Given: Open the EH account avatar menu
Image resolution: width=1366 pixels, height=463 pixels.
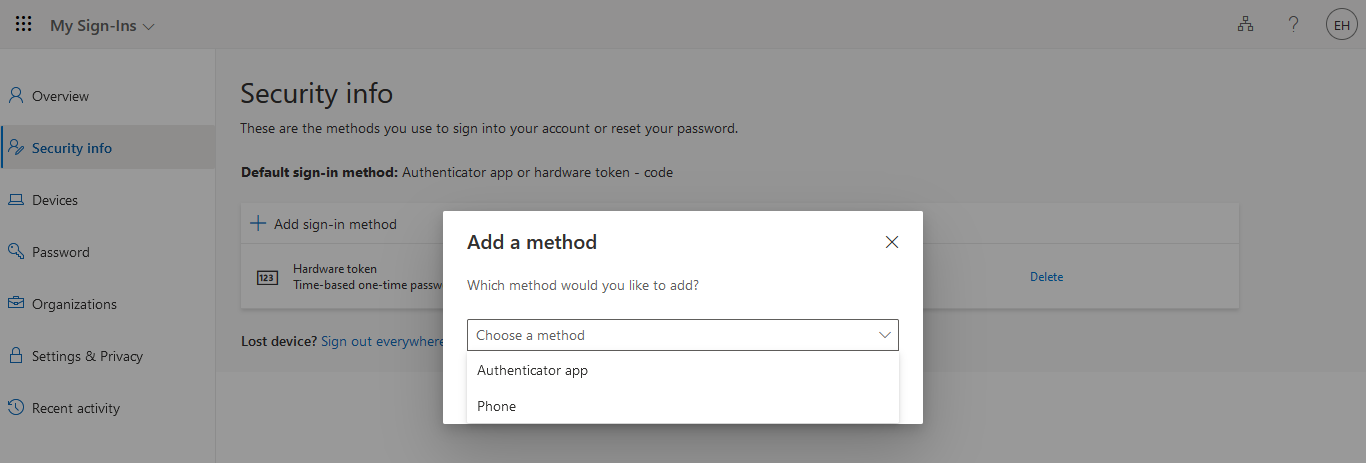Looking at the screenshot, I should [x=1341, y=25].
